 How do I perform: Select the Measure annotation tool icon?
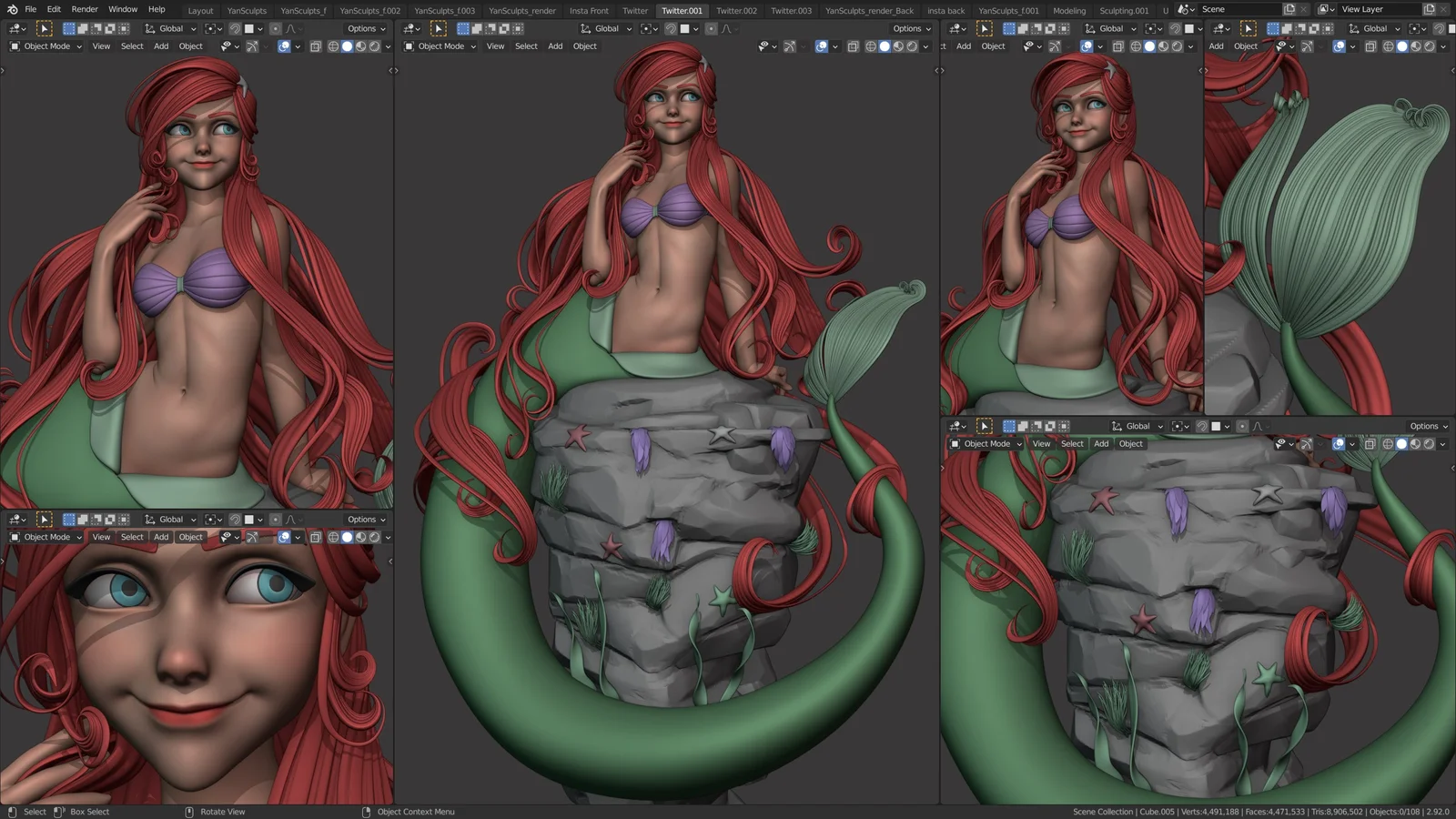point(254,46)
